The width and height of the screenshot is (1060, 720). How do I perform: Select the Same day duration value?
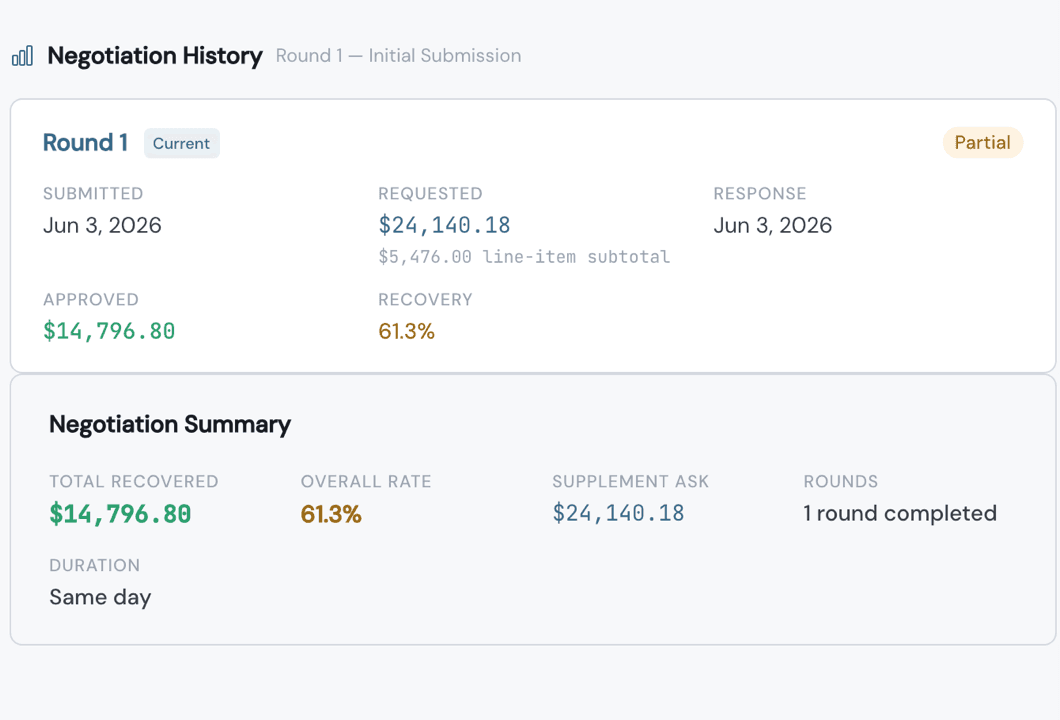(100, 598)
